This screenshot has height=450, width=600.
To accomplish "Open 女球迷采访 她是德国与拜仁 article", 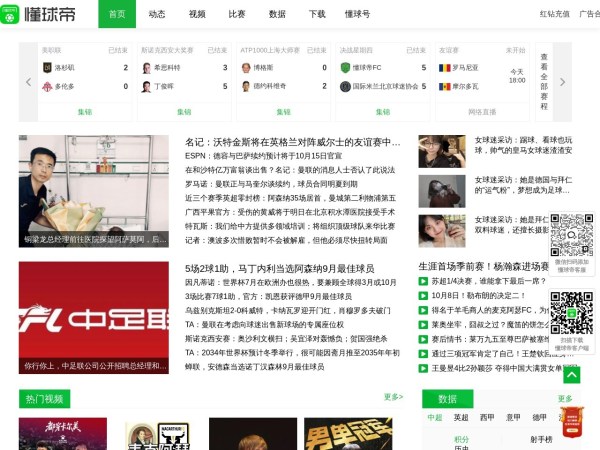I will click(x=523, y=185).
